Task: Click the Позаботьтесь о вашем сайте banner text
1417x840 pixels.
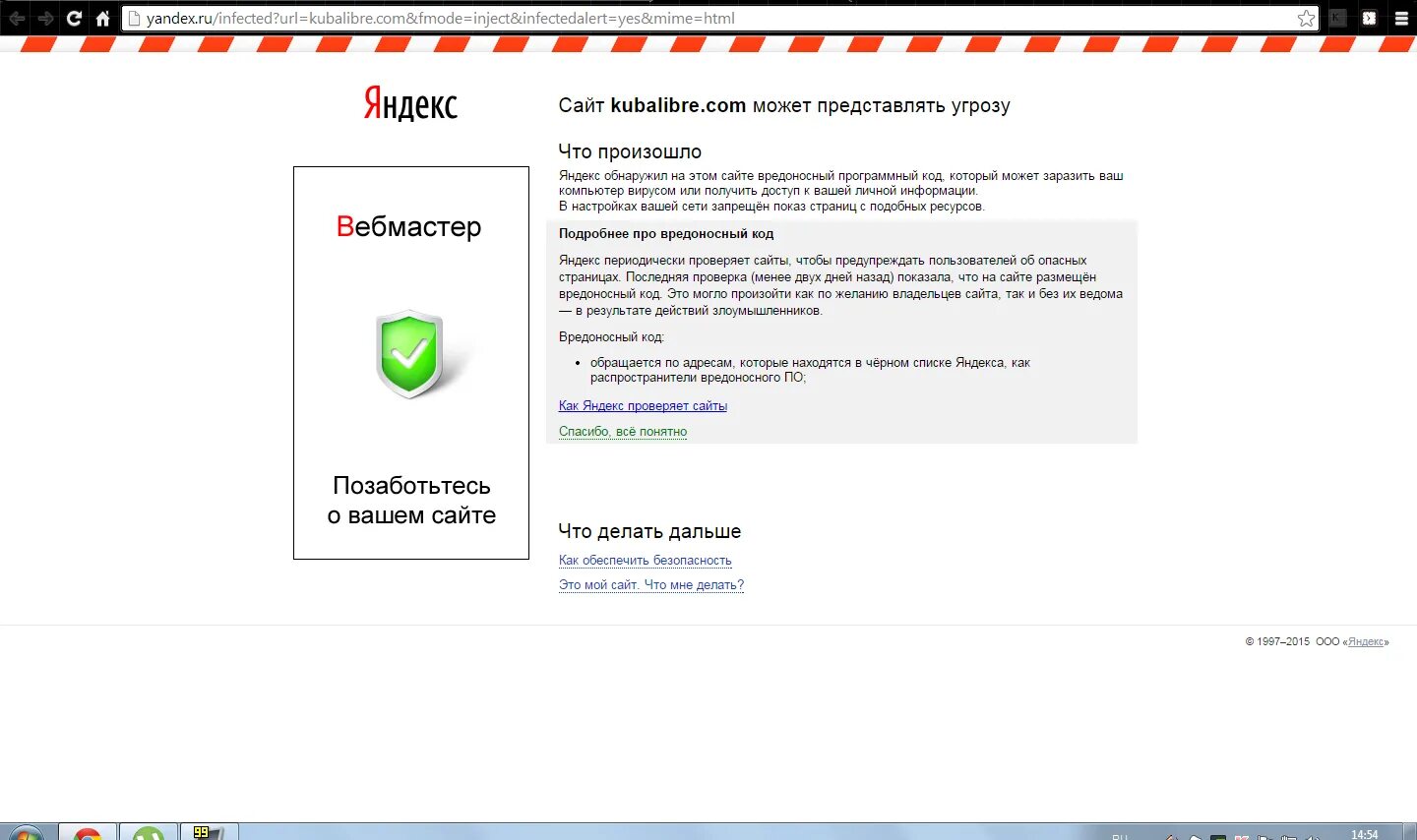Action: click(x=411, y=500)
